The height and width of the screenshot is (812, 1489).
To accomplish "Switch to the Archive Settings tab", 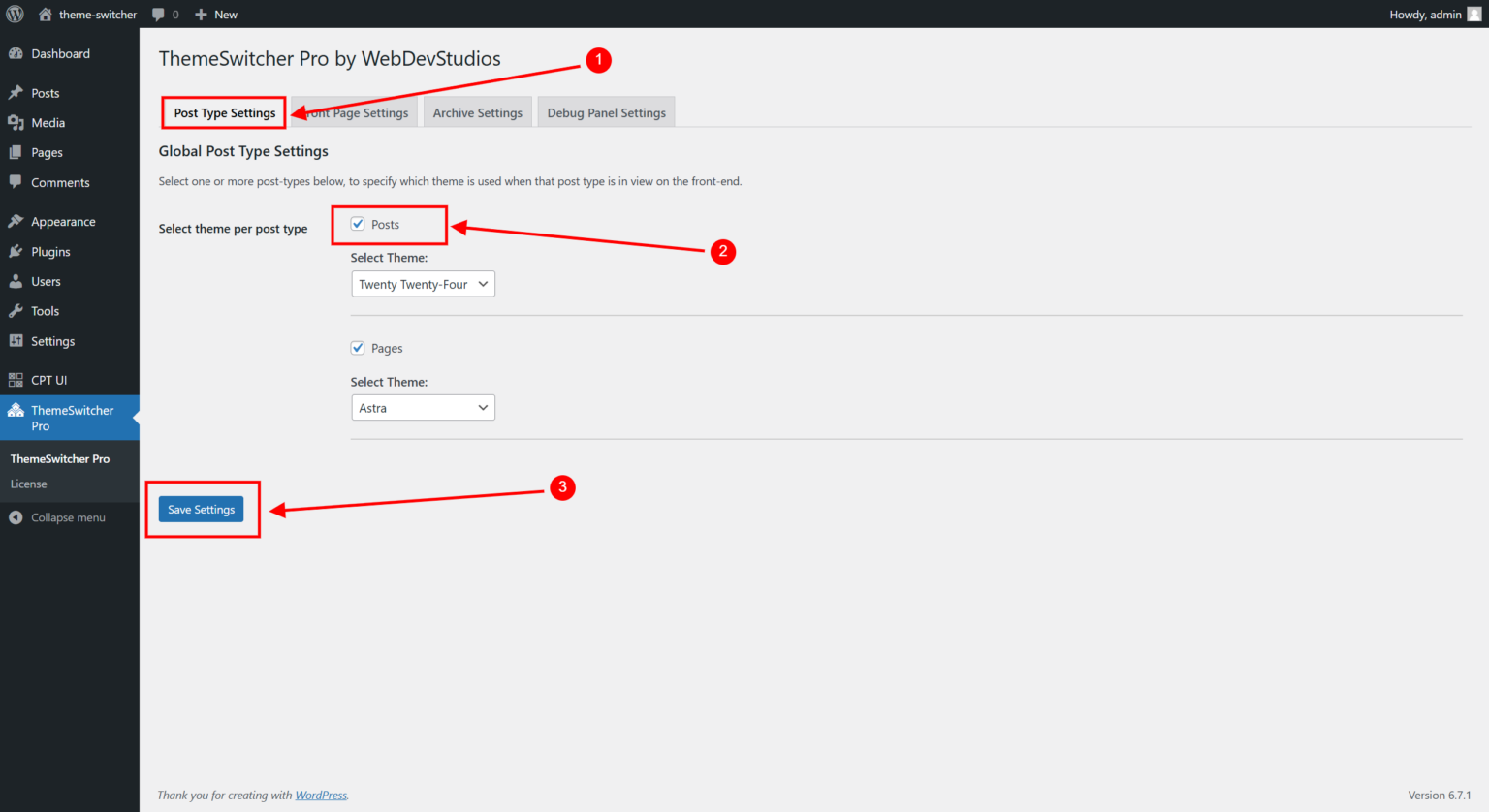I will pos(477,111).
